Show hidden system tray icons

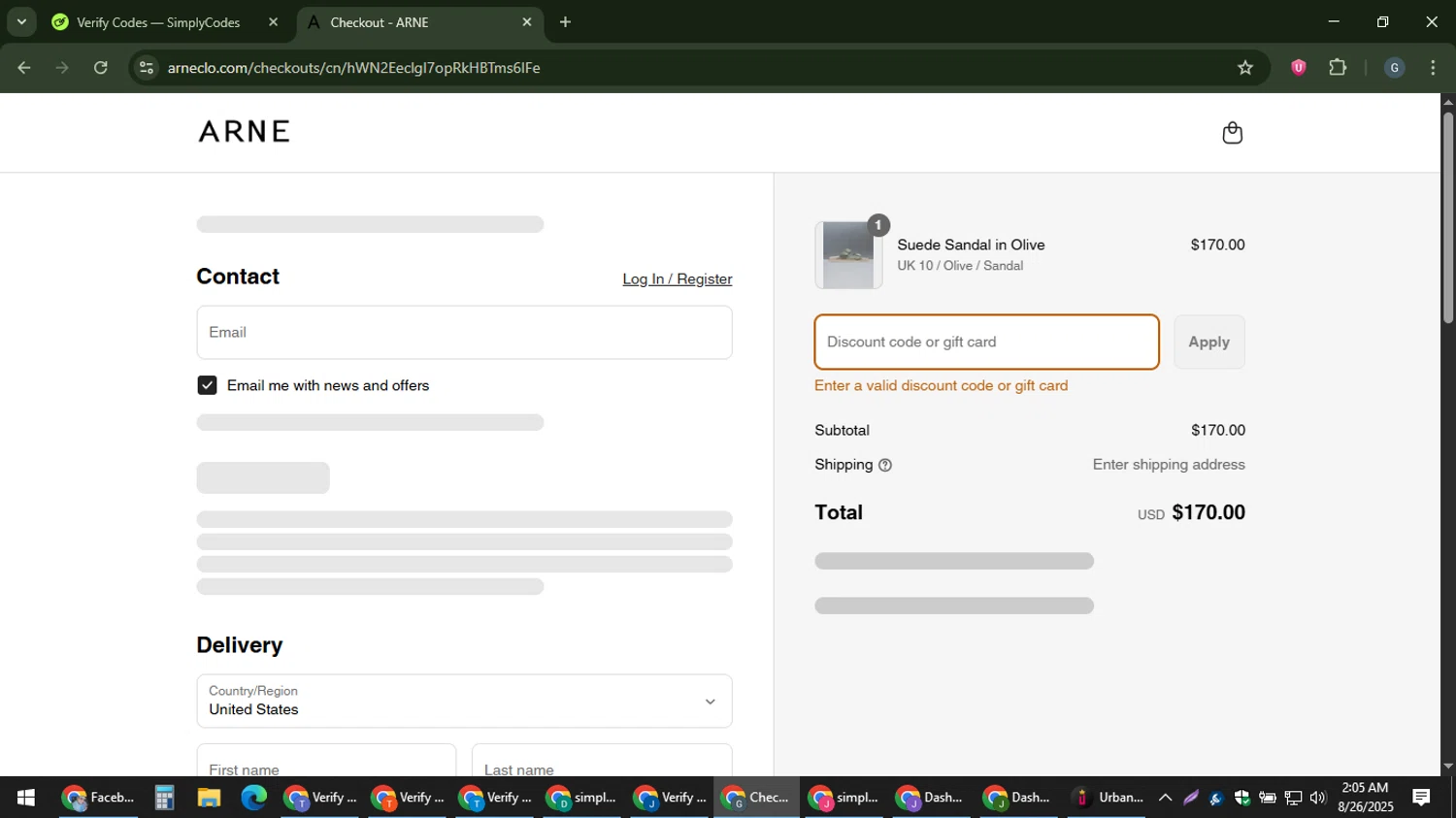click(1165, 798)
